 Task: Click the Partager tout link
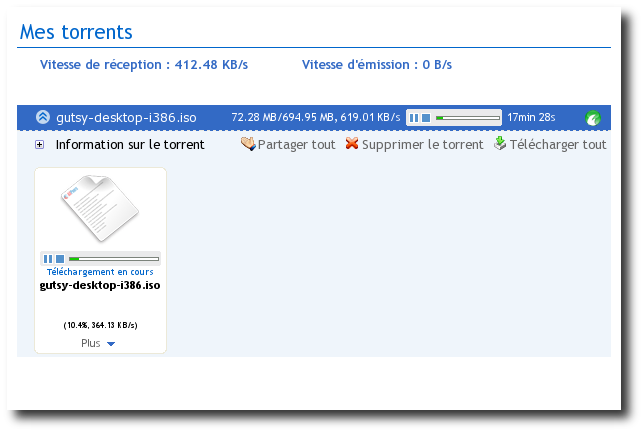296,145
